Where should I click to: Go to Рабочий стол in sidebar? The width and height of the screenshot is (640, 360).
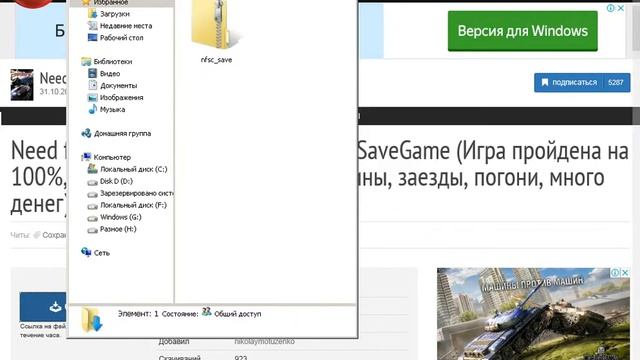pyautogui.click(x=122, y=38)
